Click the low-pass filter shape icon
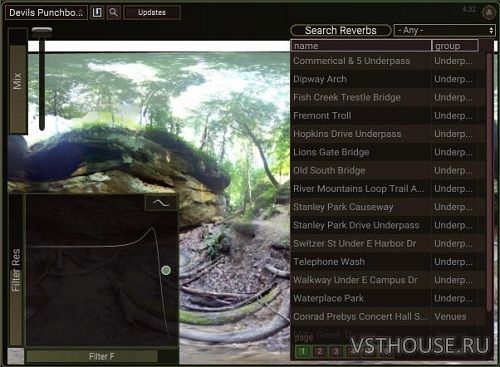This screenshot has height=367, width=500. pyautogui.click(x=161, y=203)
